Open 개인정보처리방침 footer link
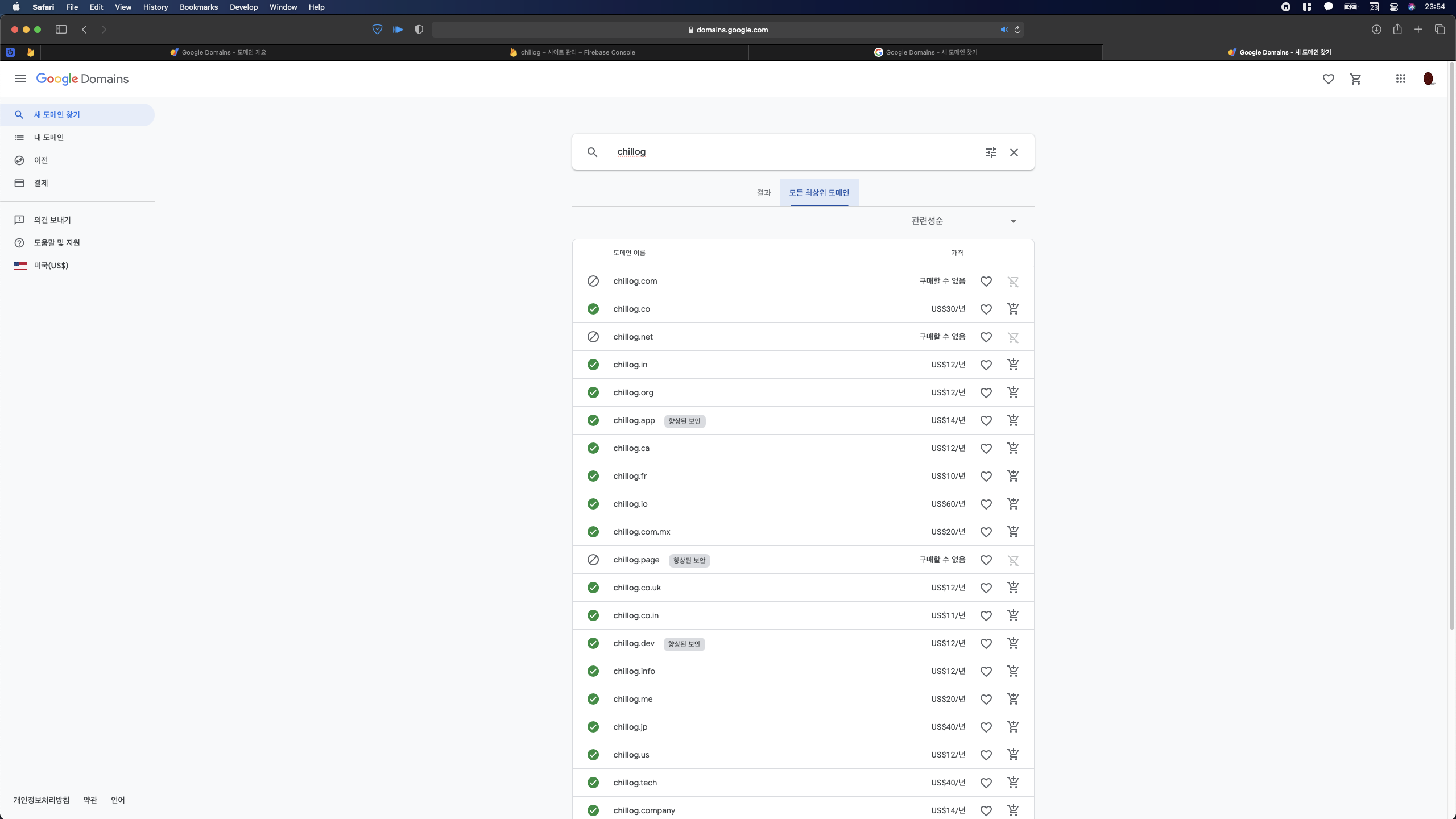The height and width of the screenshot is (819, 1456). click(42, 800)
